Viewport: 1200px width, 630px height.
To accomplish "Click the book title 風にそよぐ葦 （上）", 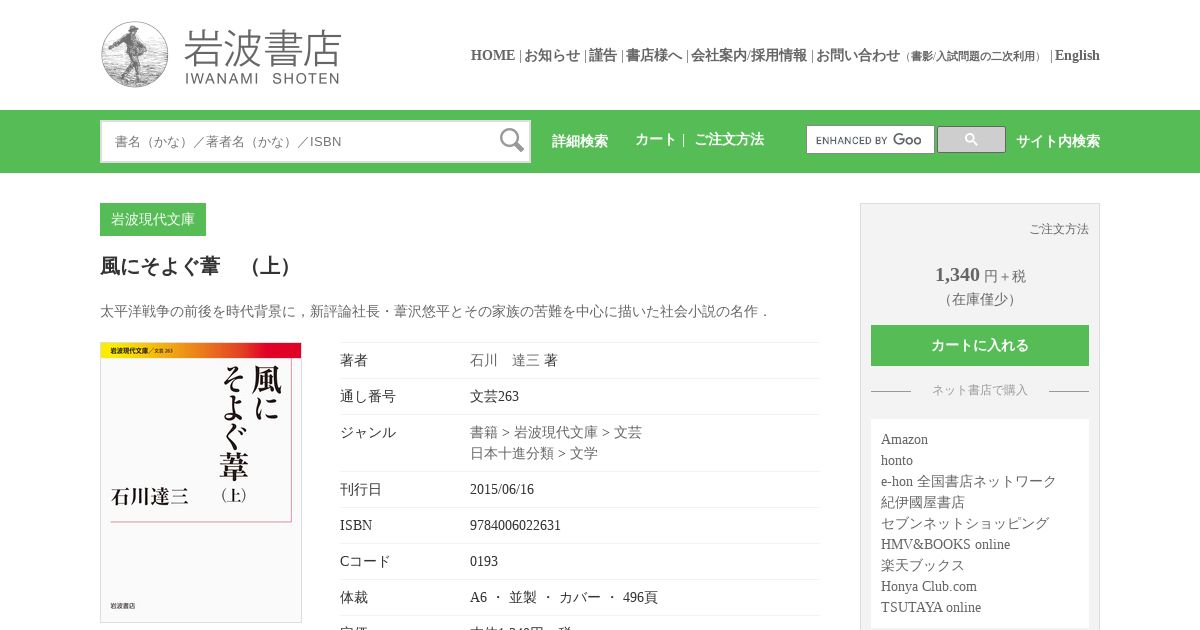I will tap(199, 266).
